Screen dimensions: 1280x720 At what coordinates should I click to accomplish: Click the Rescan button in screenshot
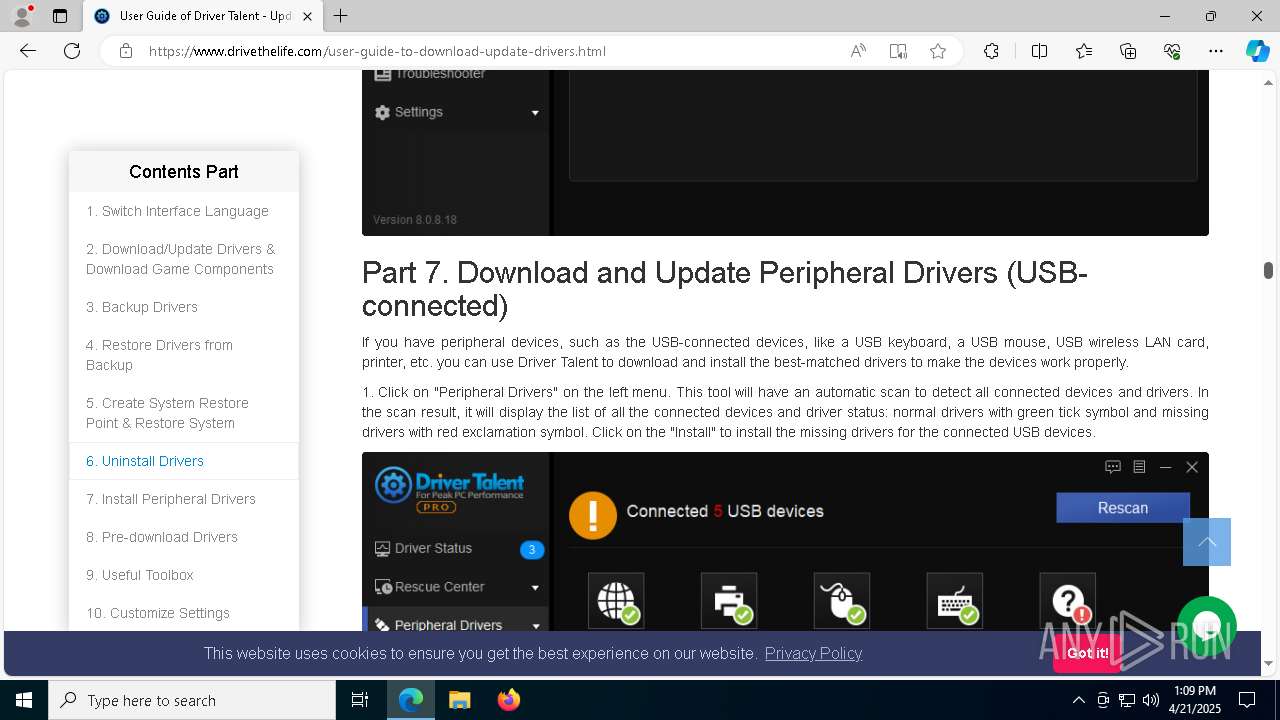coord(1123,508)
